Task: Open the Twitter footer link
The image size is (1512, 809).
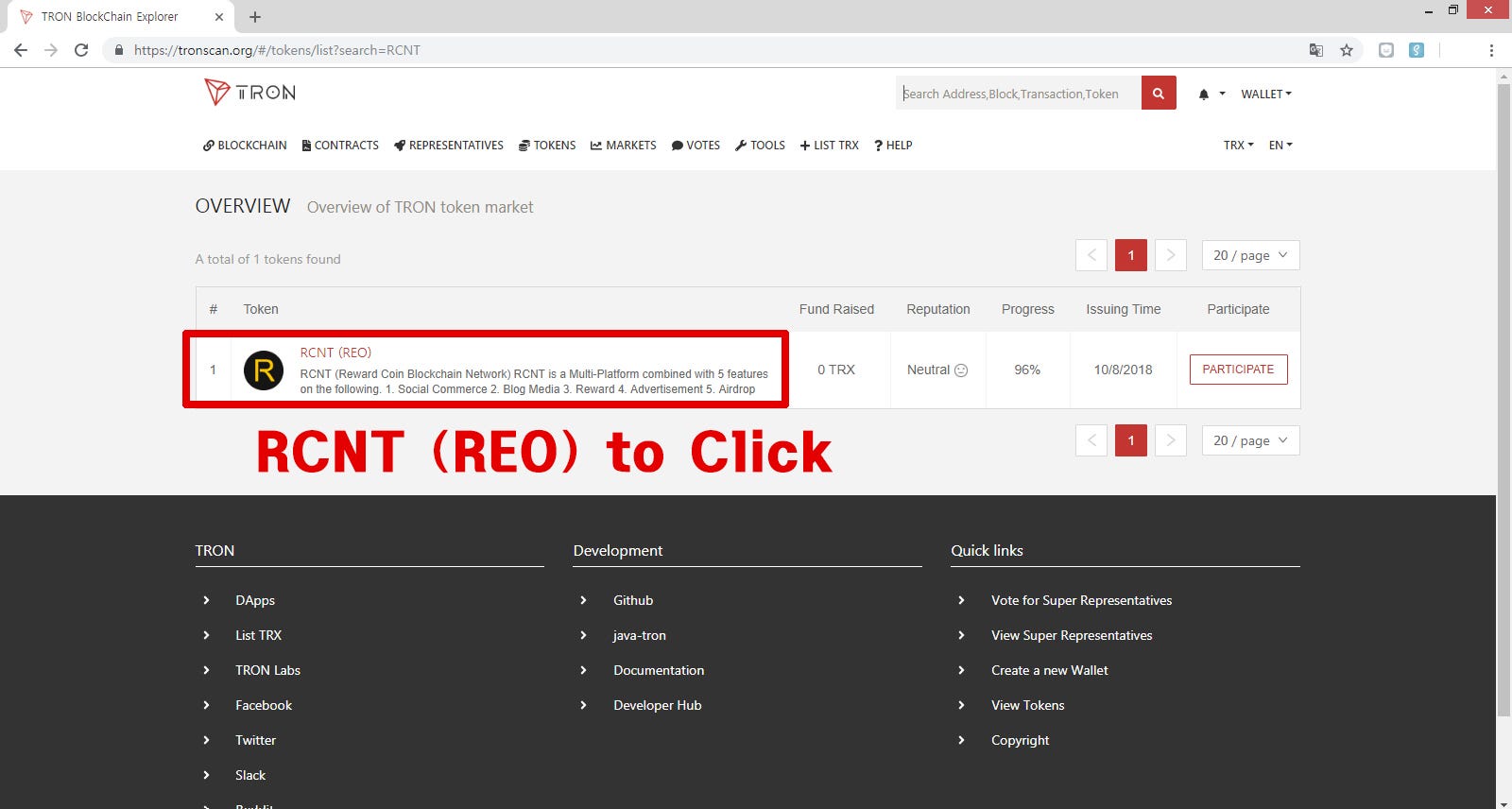Action: [x=255, y=740]
